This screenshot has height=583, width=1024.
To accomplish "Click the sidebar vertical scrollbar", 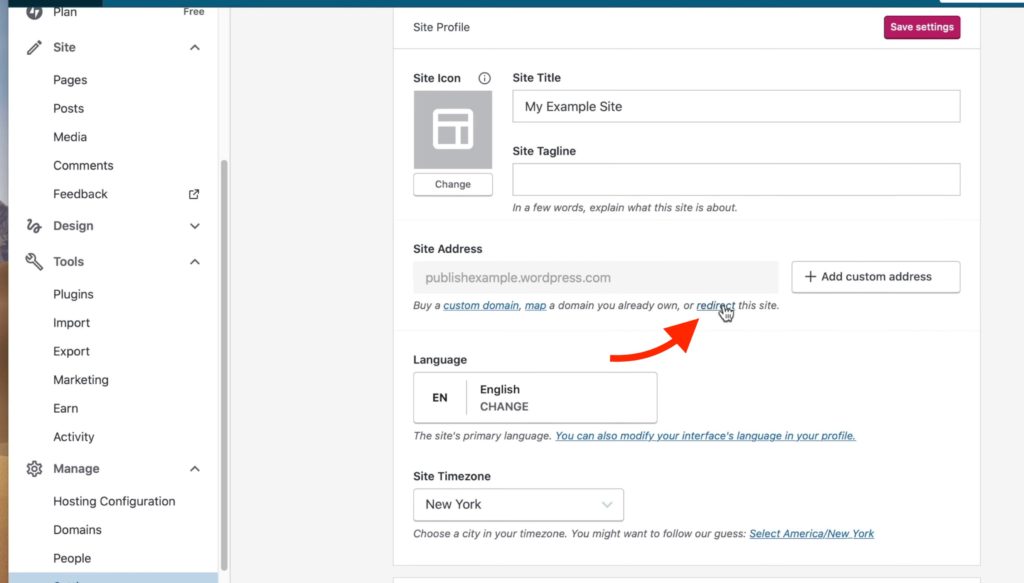I will click(224, 366).
